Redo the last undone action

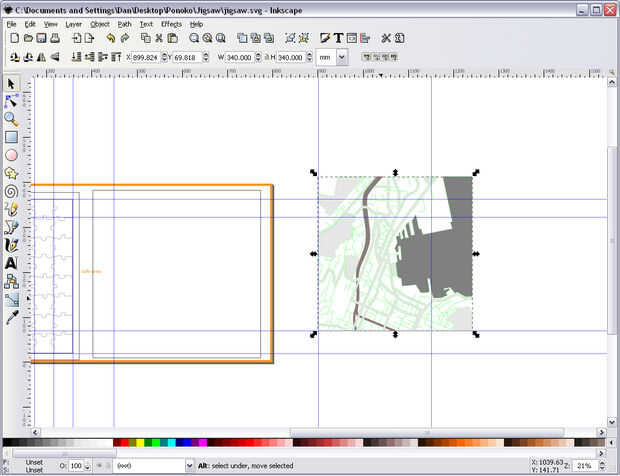[x=125, y=38]
